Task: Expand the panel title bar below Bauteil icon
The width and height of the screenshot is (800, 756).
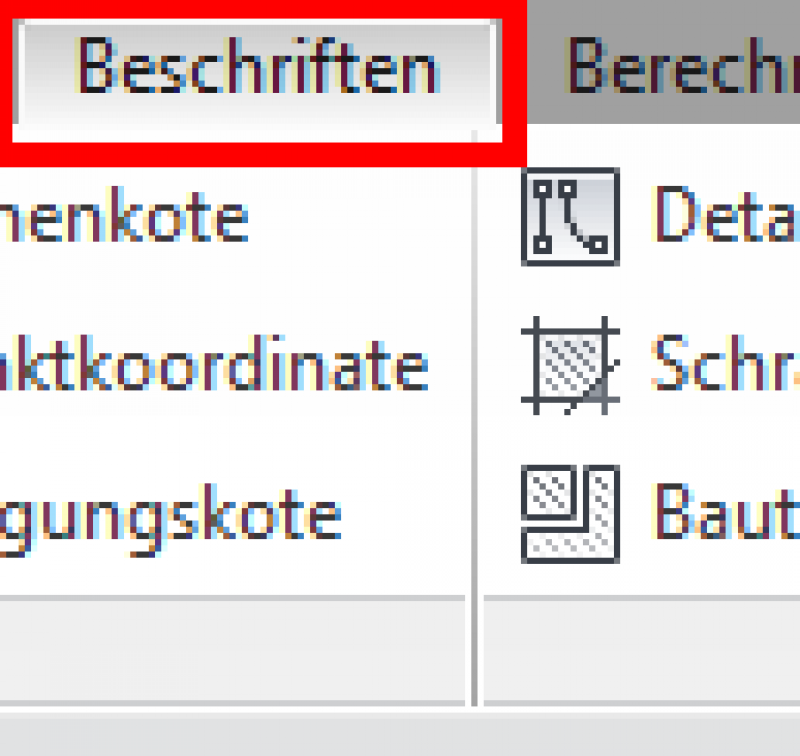Action: tap(642, 650)
